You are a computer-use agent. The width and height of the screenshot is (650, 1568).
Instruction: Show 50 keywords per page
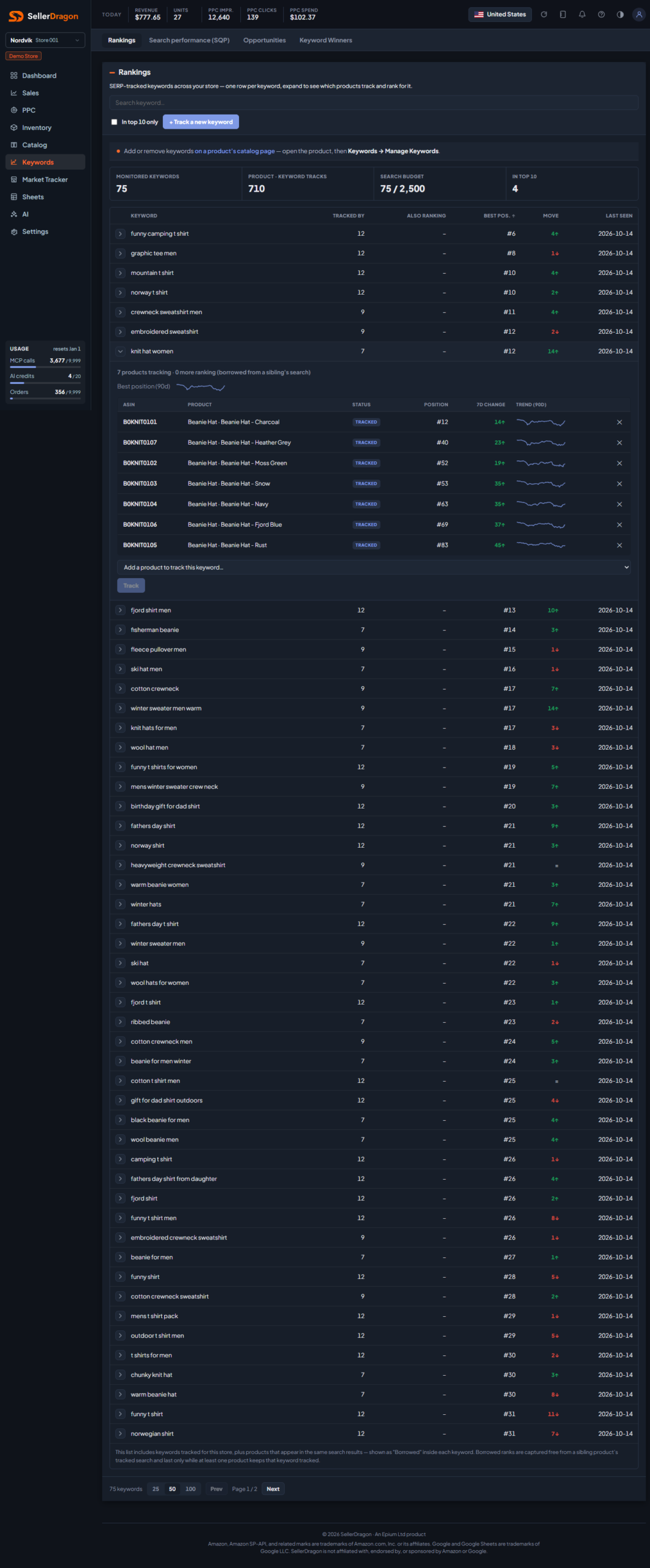point(172,1489)
